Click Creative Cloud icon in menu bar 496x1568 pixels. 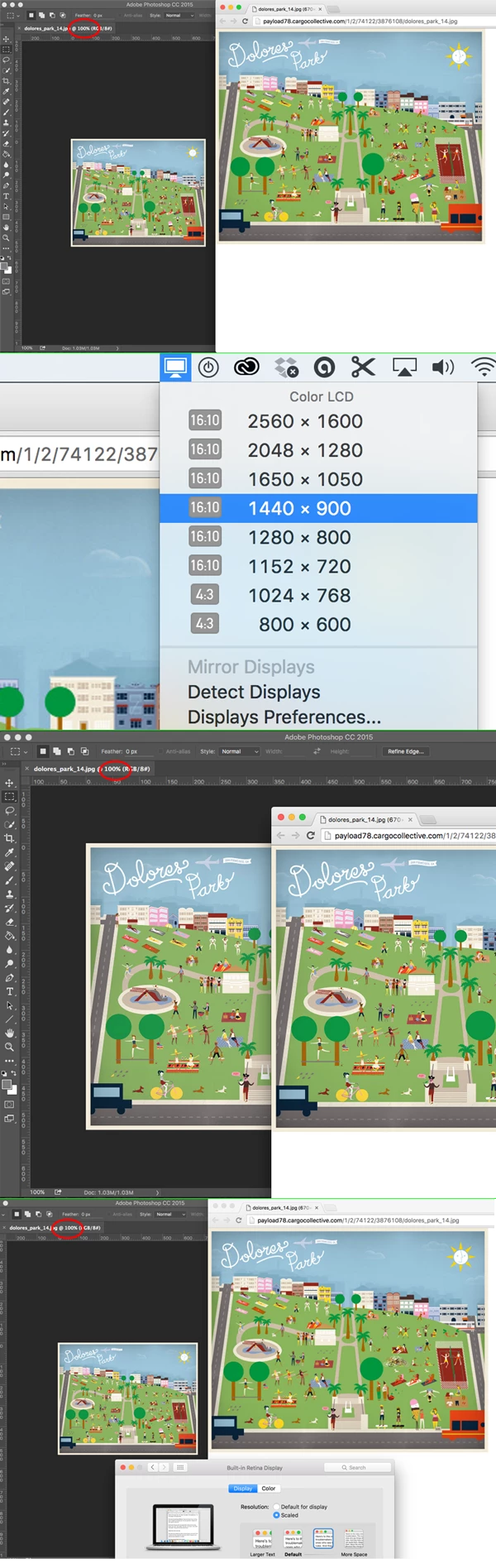(x=246, y=367)
